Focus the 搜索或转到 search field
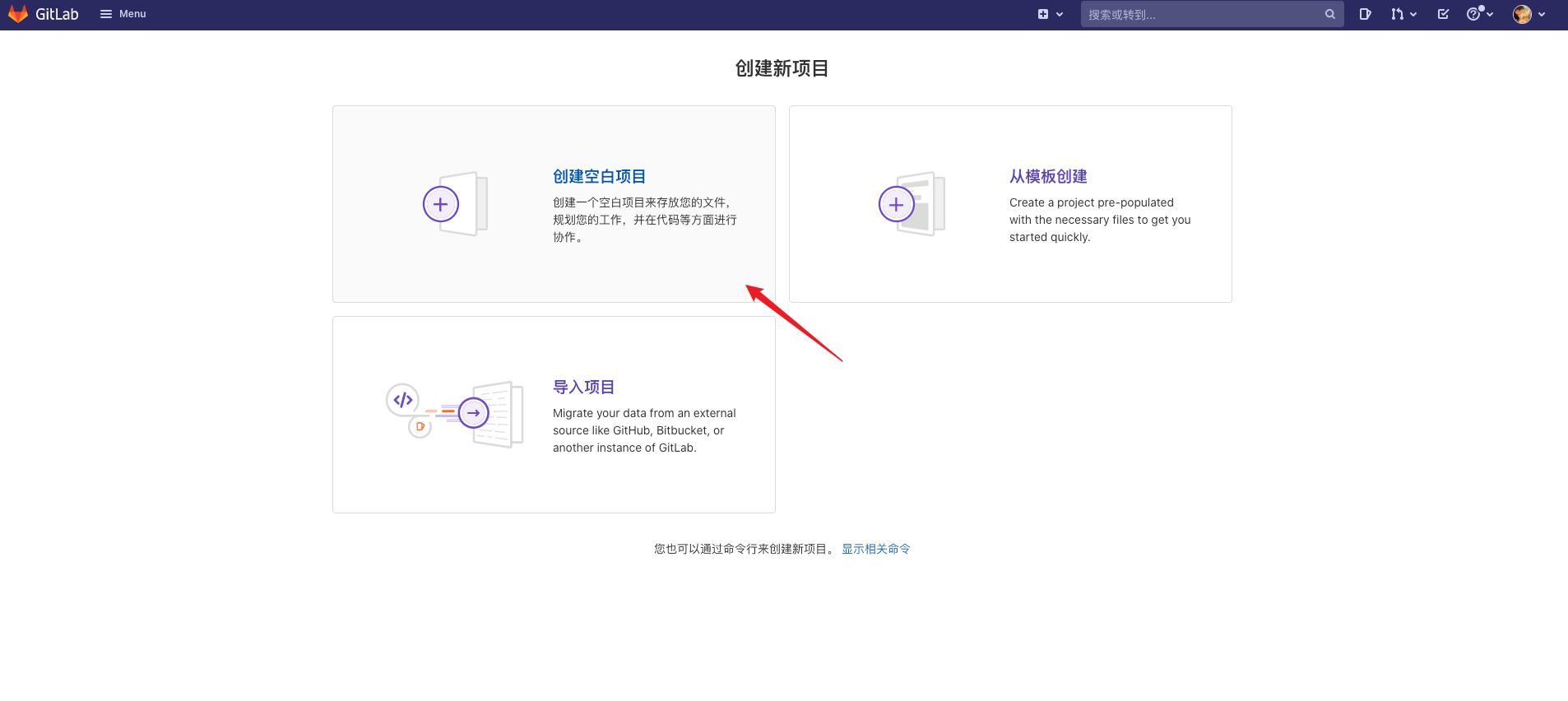Viewport: 1568px width, 701px height. tap(1212, 14)
